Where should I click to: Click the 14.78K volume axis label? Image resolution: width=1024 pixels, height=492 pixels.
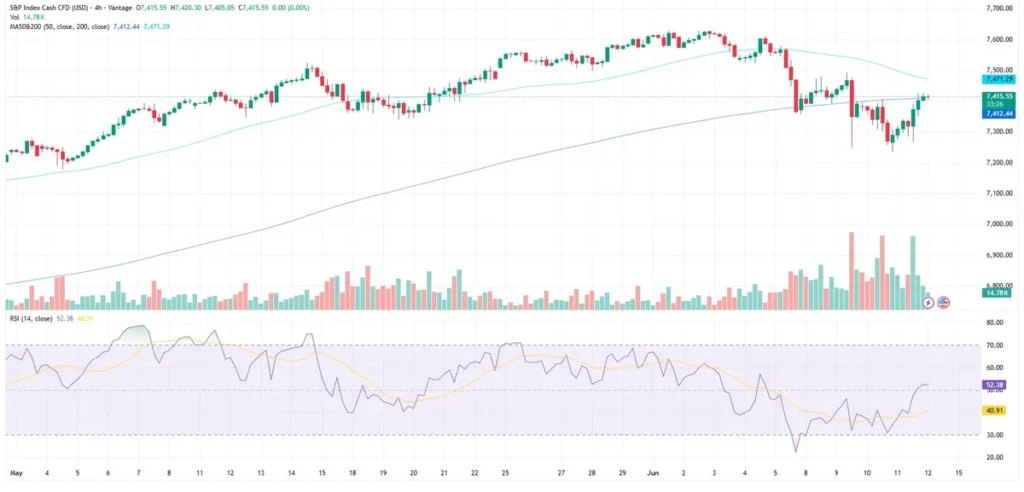coord(997,293)
